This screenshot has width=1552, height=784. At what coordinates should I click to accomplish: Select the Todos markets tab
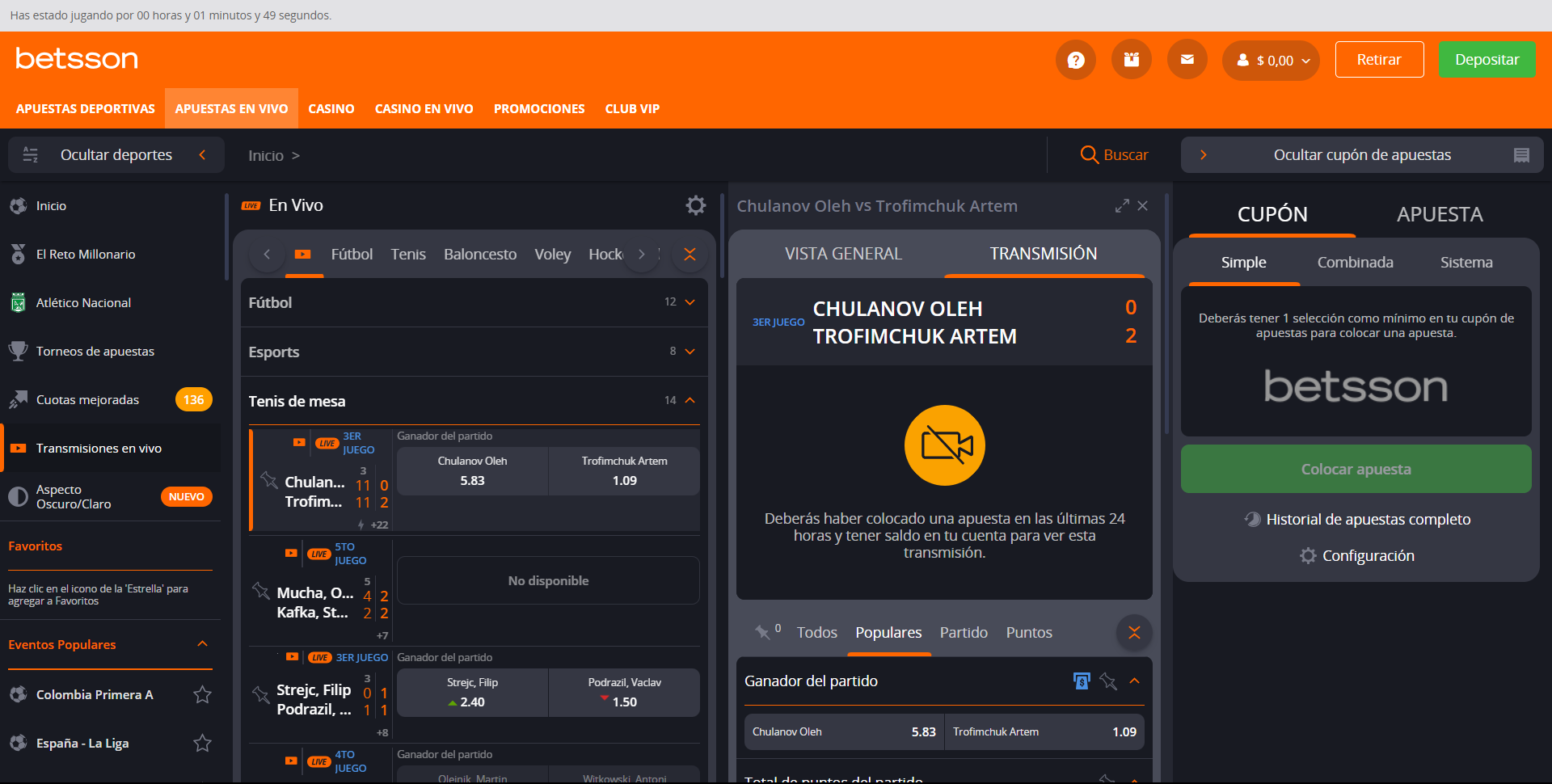tap(816, 633)
